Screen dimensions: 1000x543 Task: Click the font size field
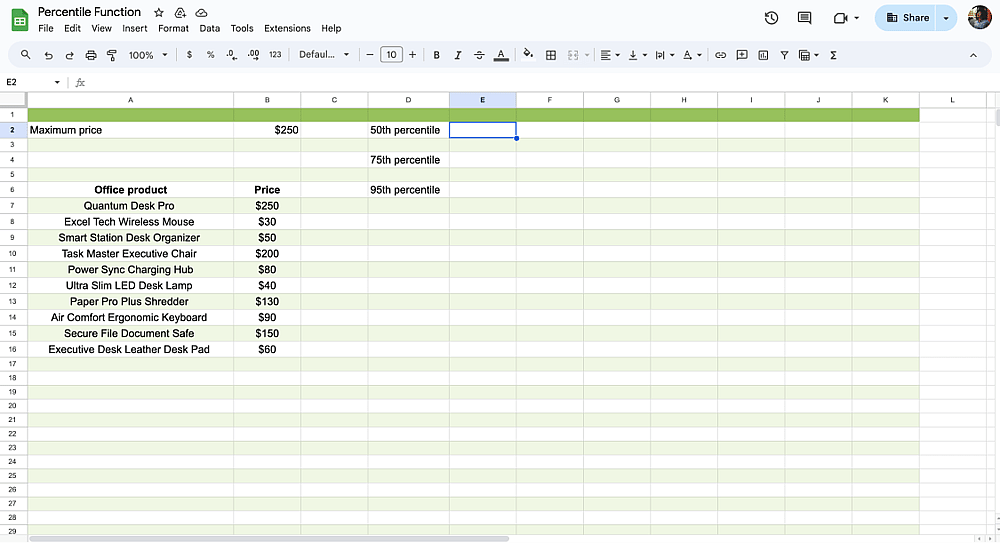pyautogui.click(x=391, y=55)
